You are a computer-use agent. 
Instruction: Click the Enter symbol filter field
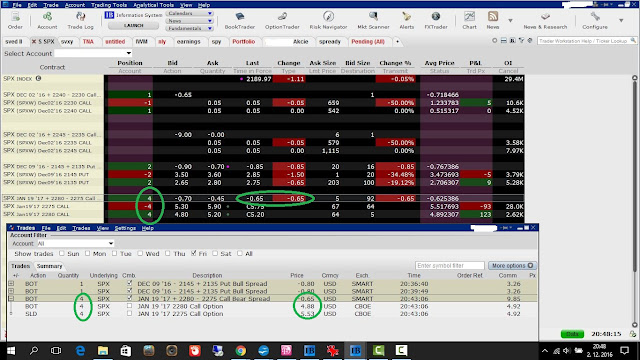click(x=449, y=265)
